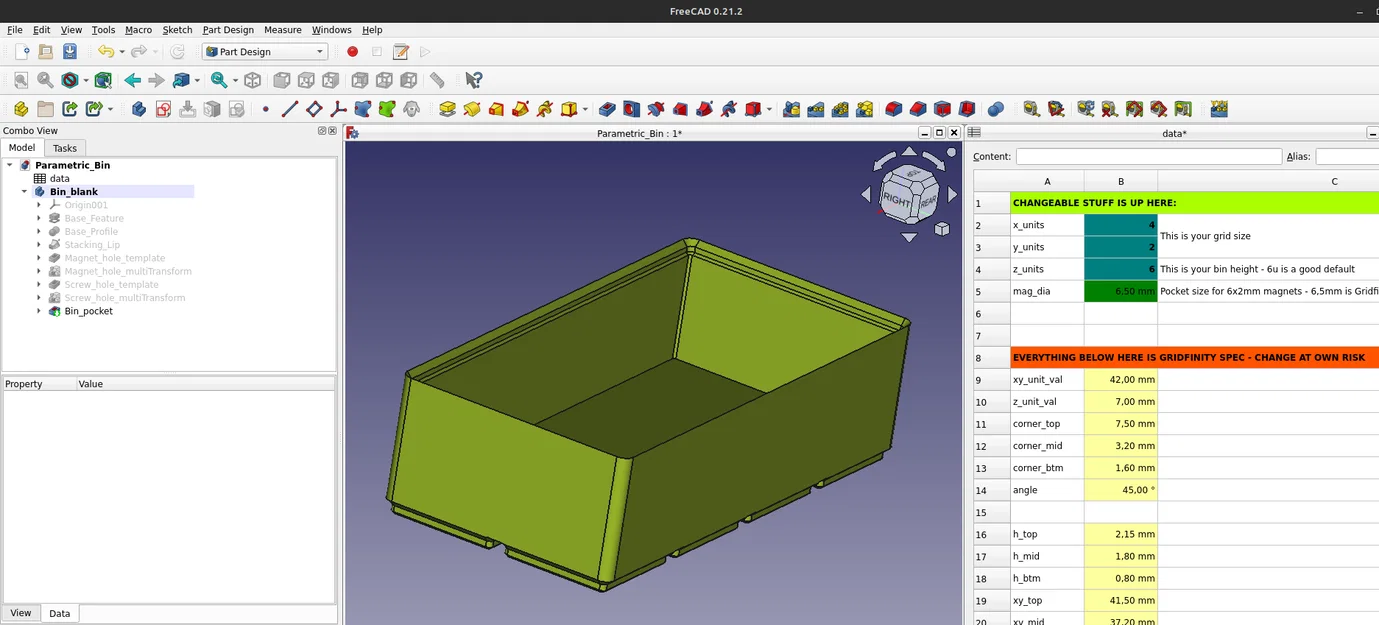Screen dimensions: 1379x625
Task: Save the document
Action: pos(69,51)
